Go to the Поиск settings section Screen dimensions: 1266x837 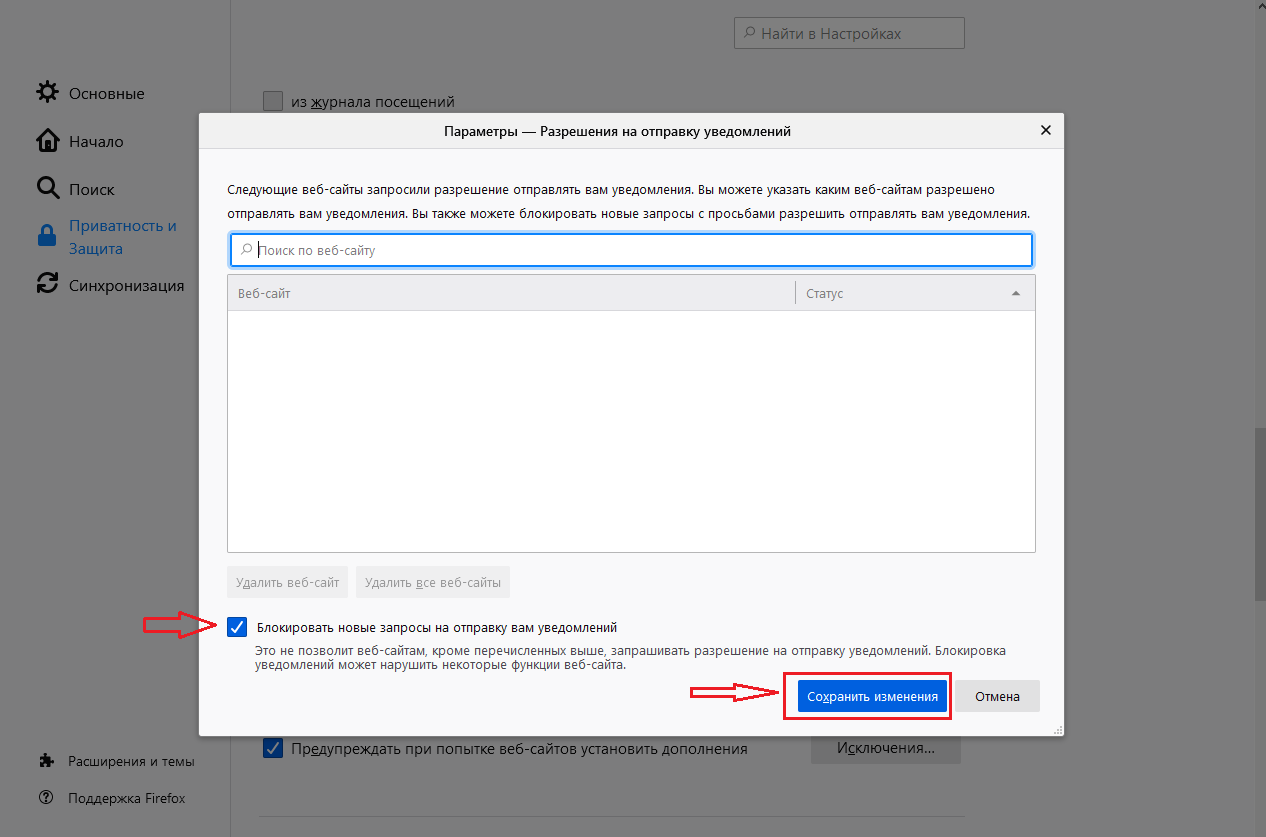[92, 189]
